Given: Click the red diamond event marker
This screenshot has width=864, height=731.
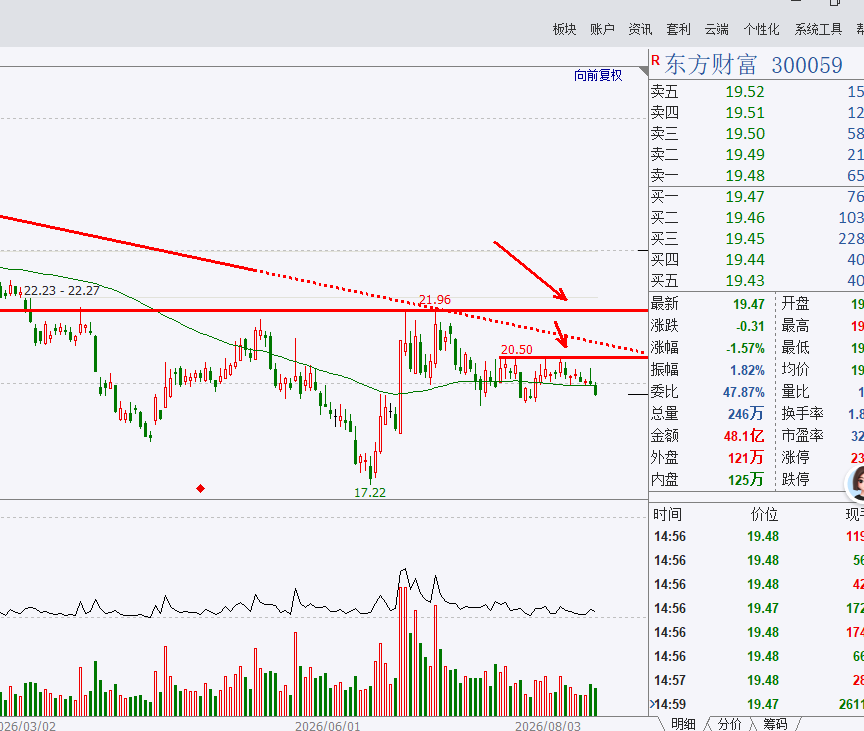Looking at the screenshot, I should [x=201, y=489].
